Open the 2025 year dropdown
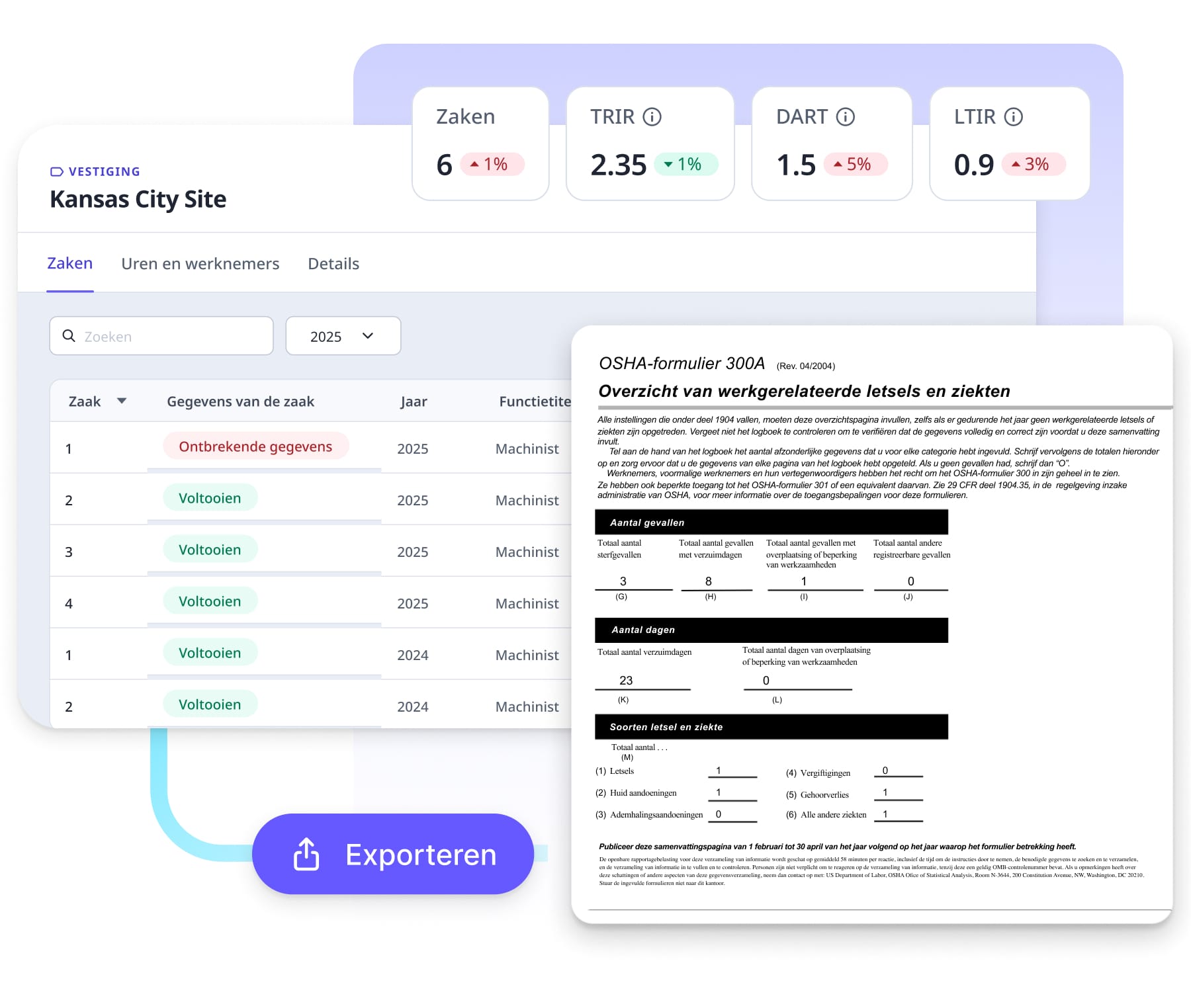This screenshot has width=1191, height=1008. pyautogui.click(x=343, y=336)
